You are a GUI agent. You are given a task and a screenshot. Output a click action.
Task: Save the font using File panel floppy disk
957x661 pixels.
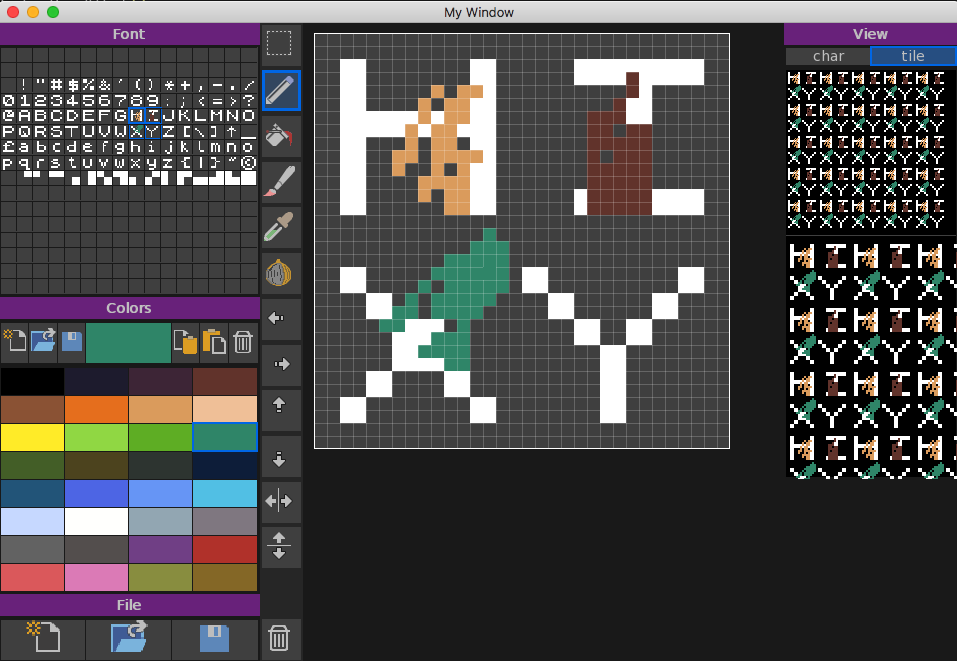point(215,639)
